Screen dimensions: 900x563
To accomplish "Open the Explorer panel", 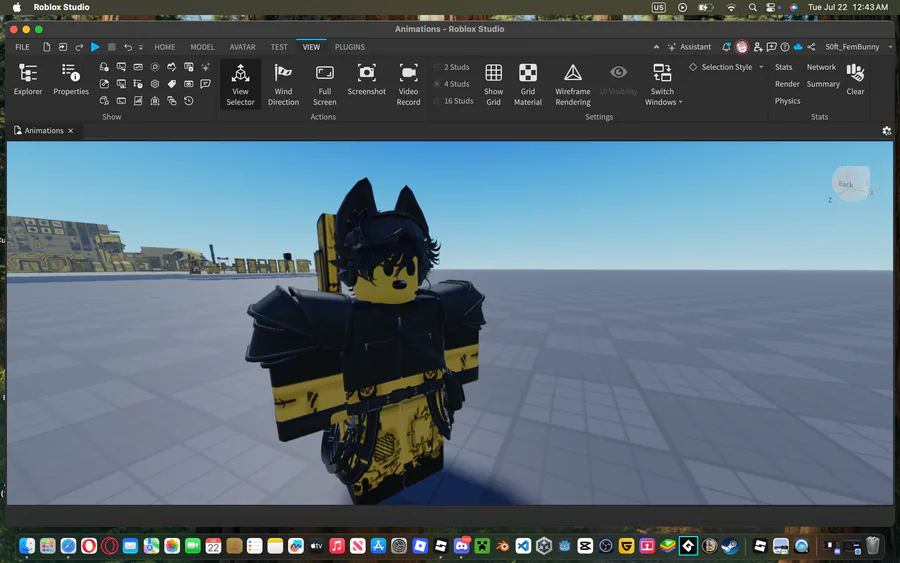I will click(x=28, y=80).
